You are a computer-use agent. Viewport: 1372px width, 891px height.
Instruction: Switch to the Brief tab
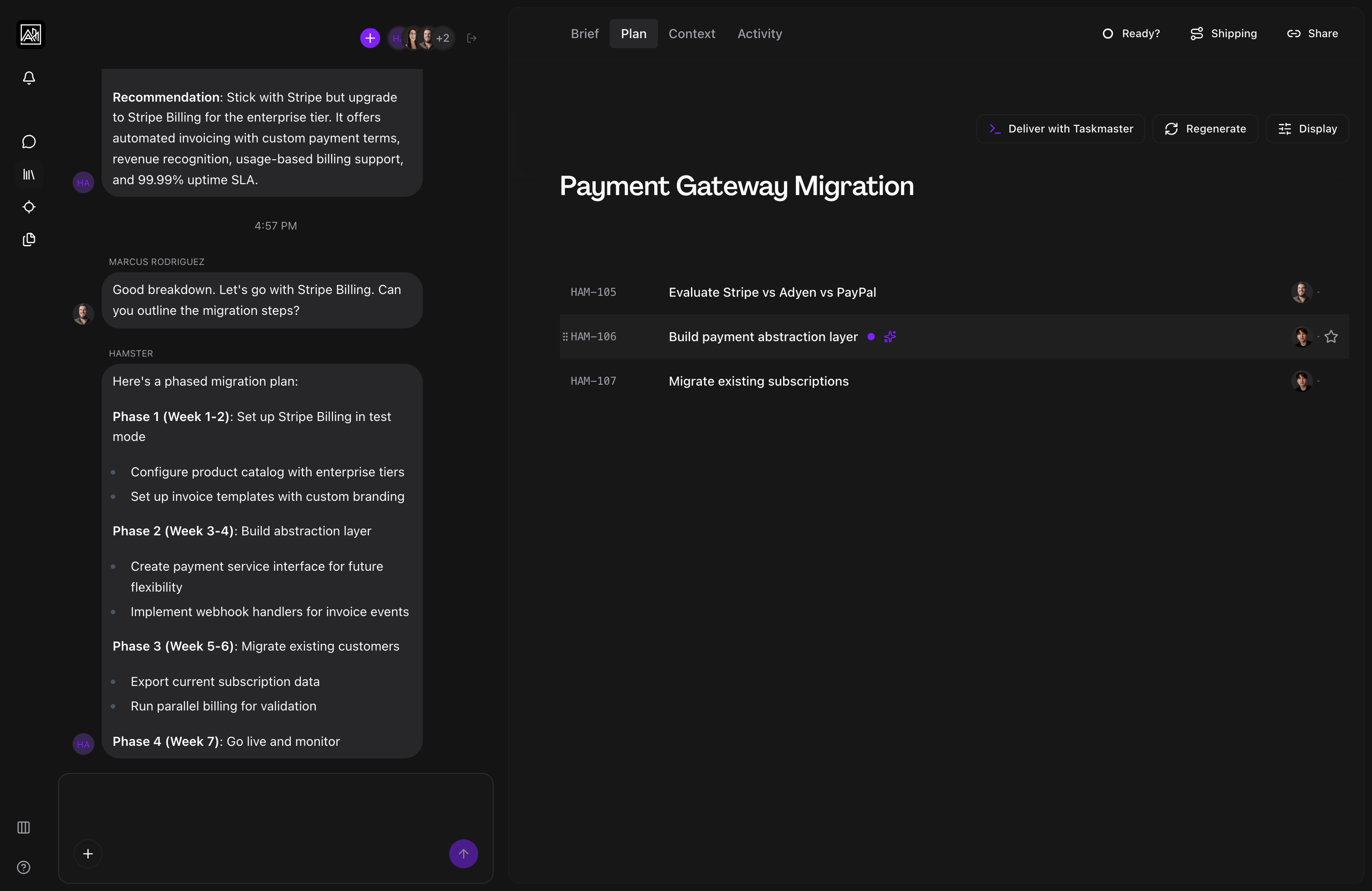tap(584, 34)
